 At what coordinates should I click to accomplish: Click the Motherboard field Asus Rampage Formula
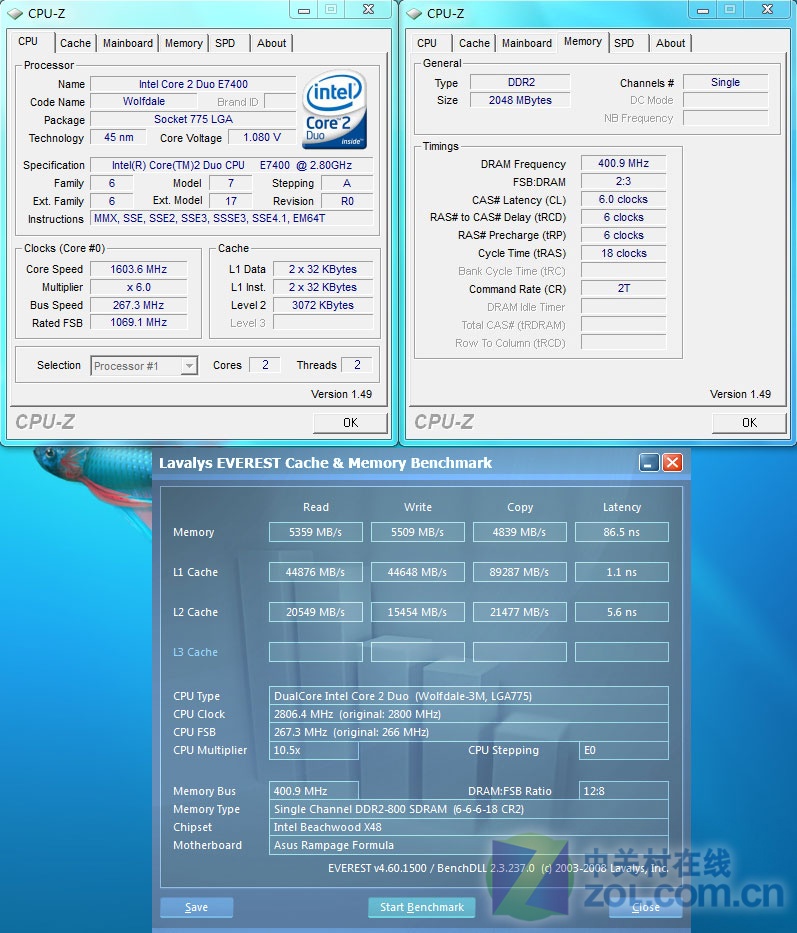click(x=468, y=845)
